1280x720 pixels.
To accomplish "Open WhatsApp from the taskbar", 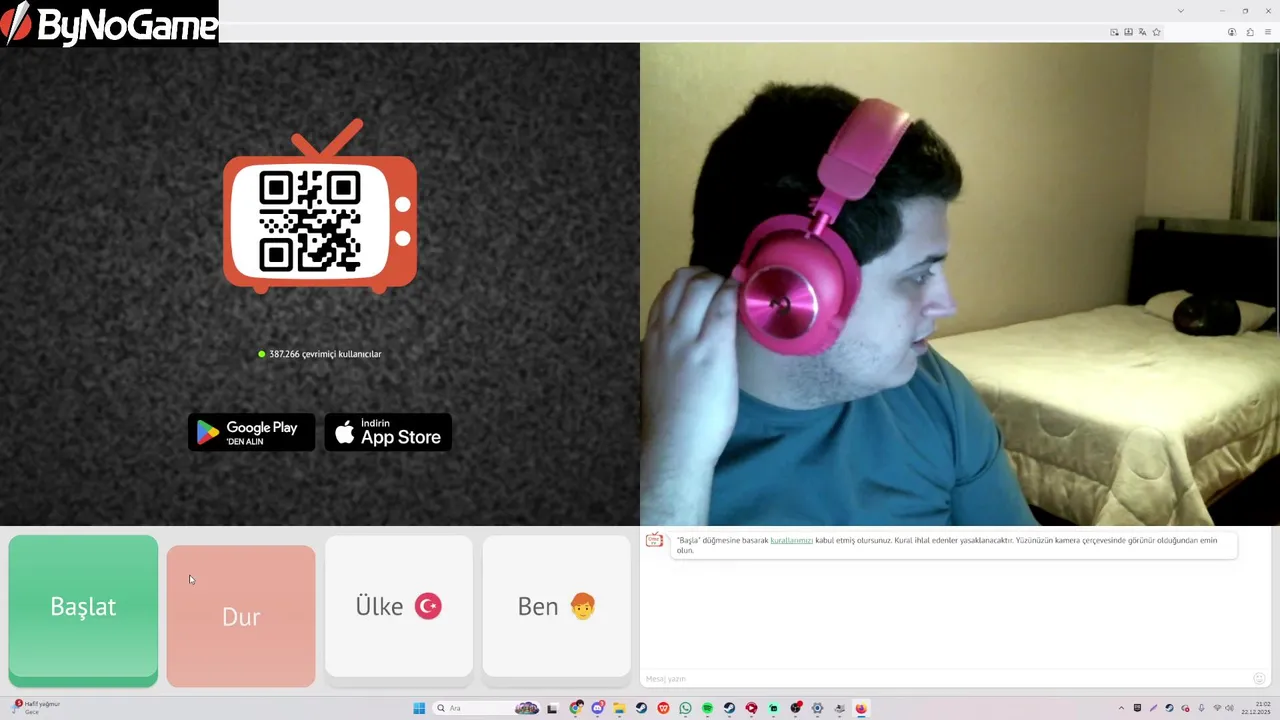I will pyautogui.click(x=685, y=708).
